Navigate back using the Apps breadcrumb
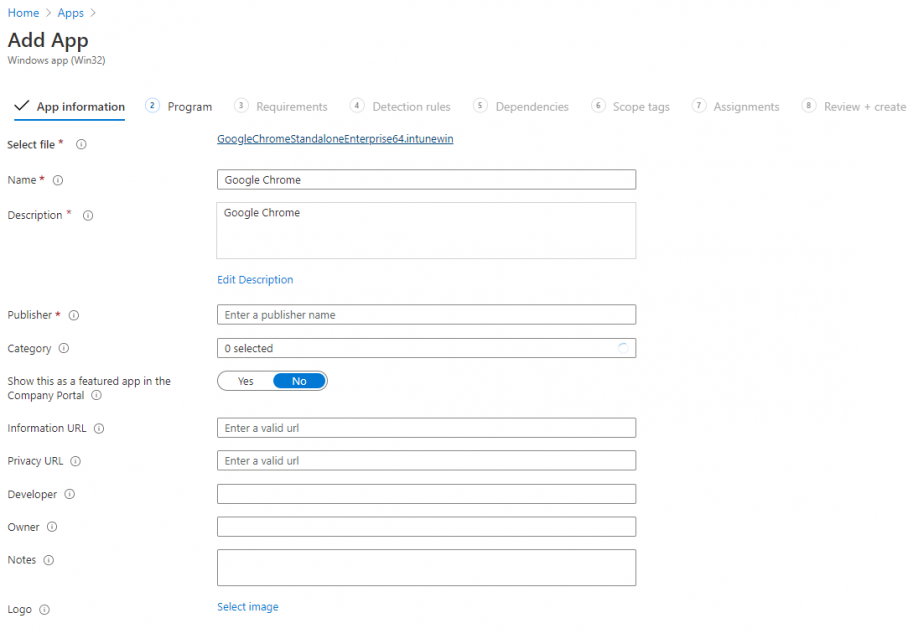Viewport: 913px width, 639px height. [x=70, y=12]
